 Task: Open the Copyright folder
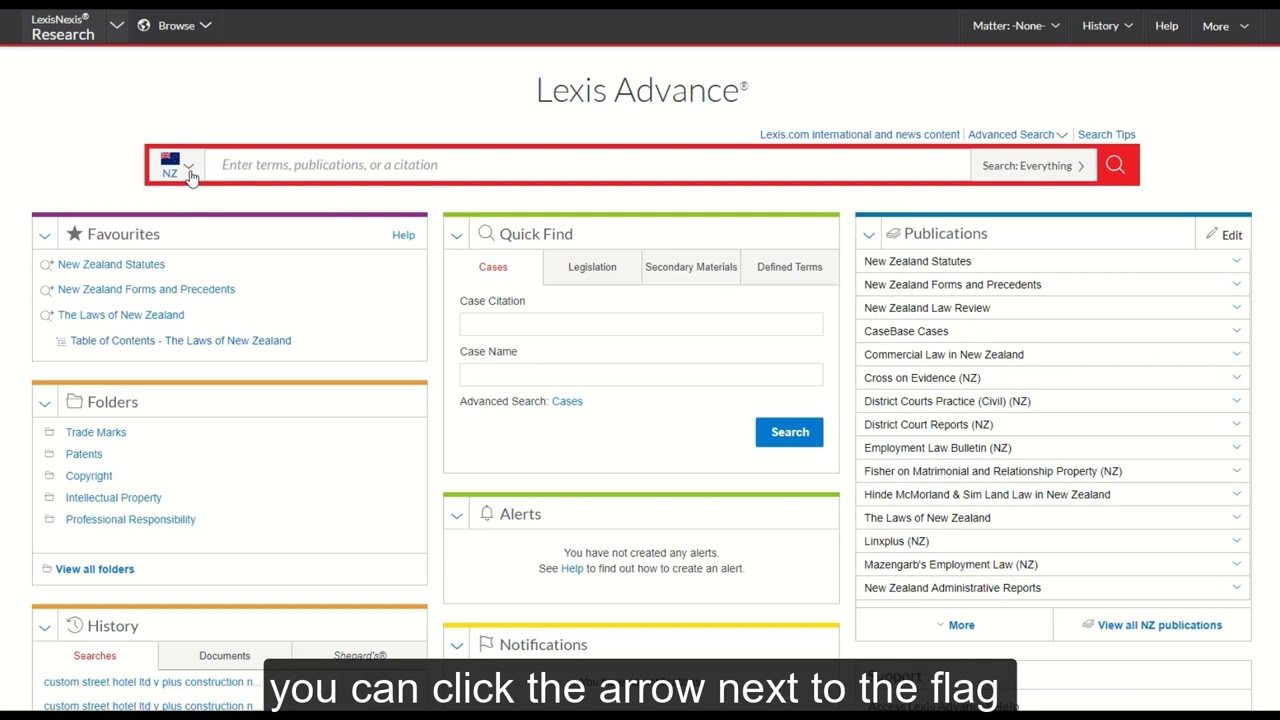89,476
